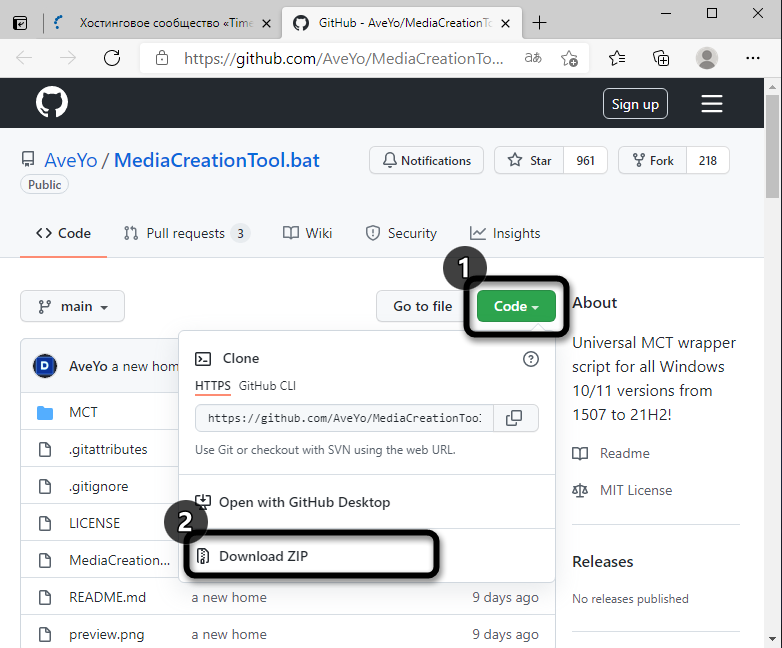View site information via the lock icon
782x648 pixels.
[162, 58]
